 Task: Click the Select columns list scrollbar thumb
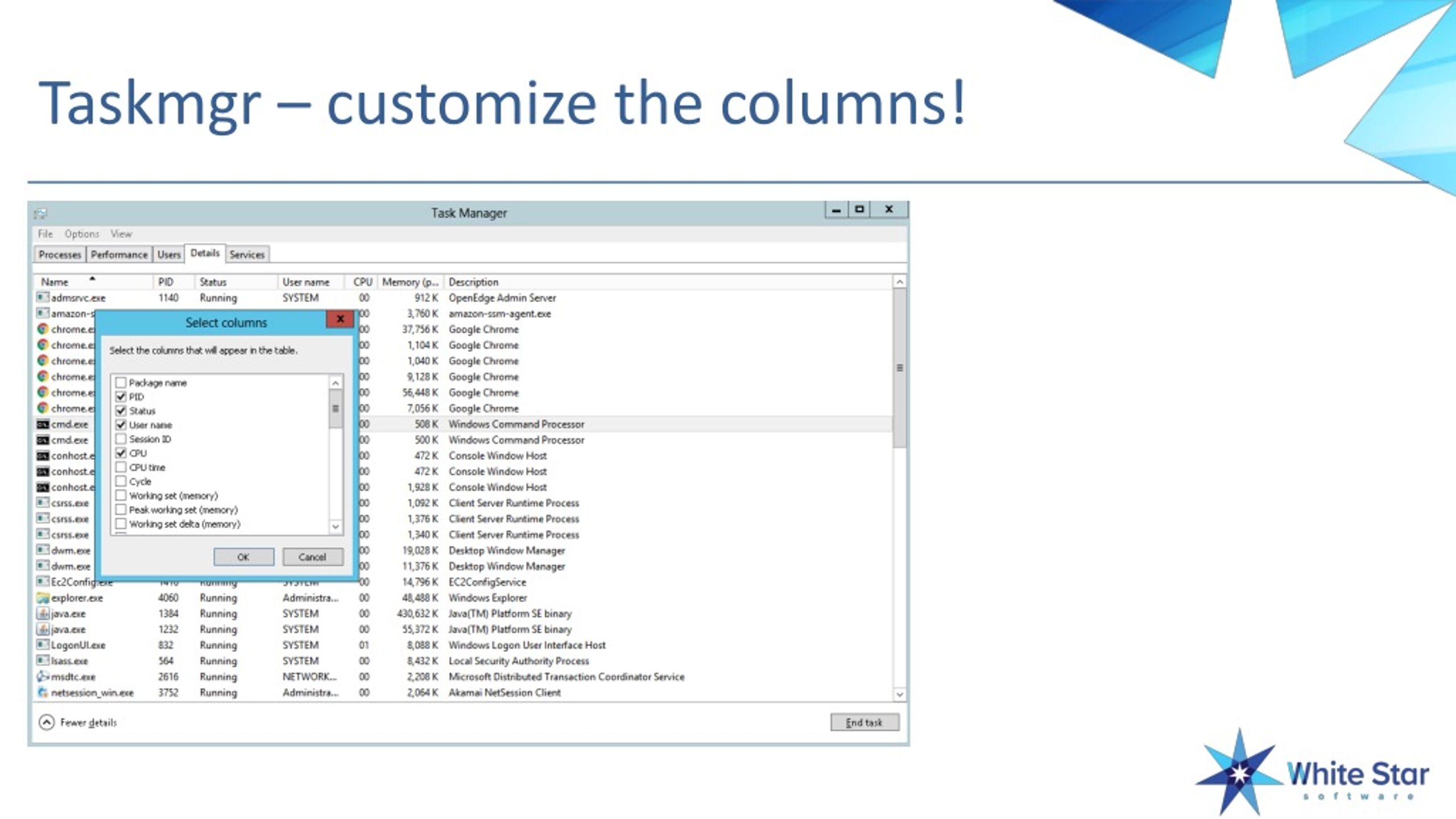pos(336,408)
